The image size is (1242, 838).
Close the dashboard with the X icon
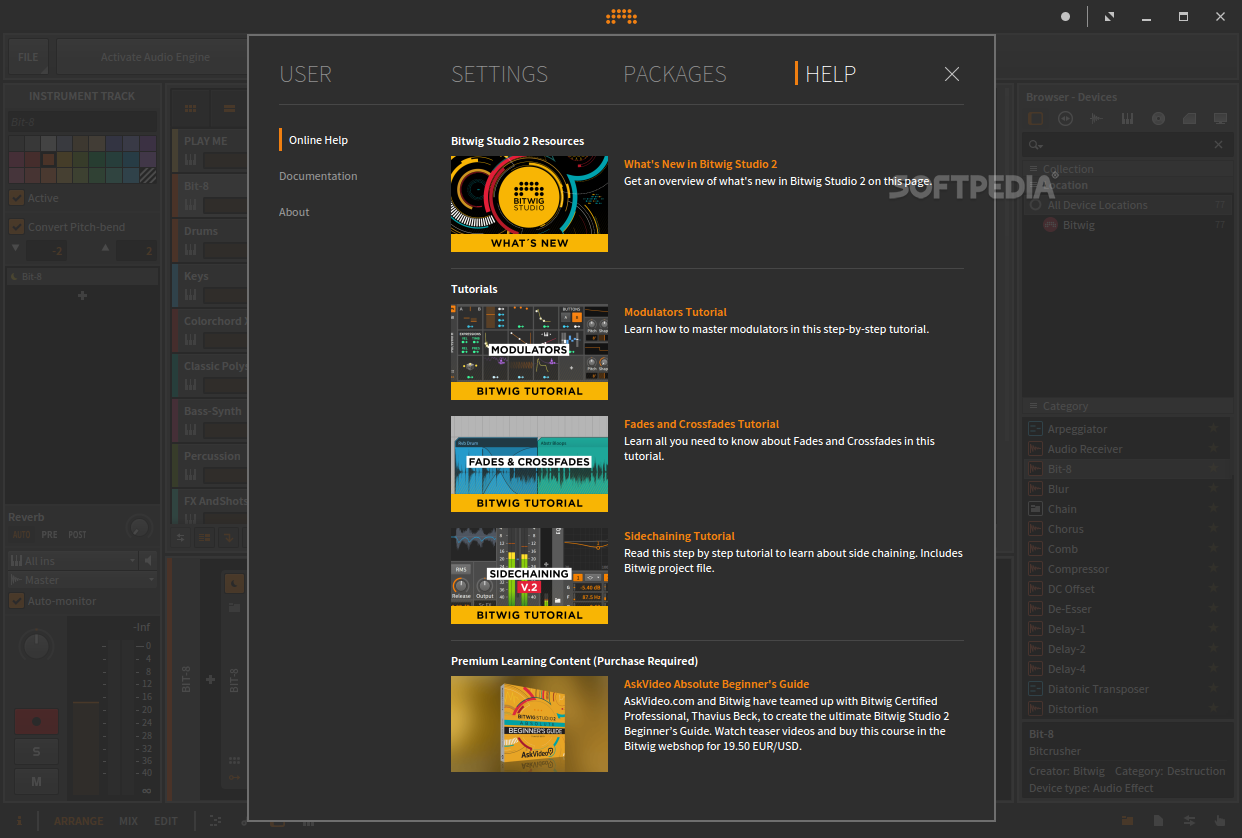952,74
